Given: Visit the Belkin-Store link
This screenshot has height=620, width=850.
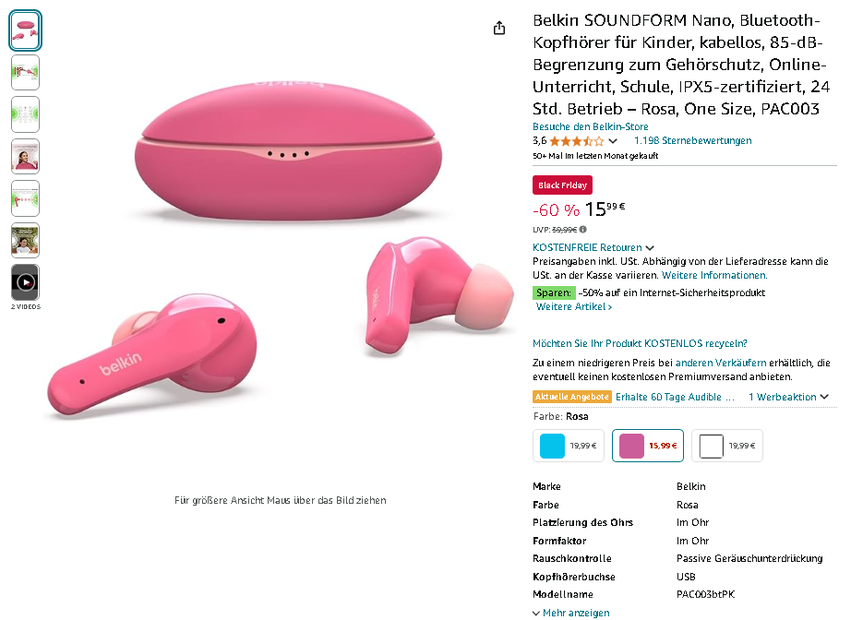Looking at the screenshot, I should (590, 127).
